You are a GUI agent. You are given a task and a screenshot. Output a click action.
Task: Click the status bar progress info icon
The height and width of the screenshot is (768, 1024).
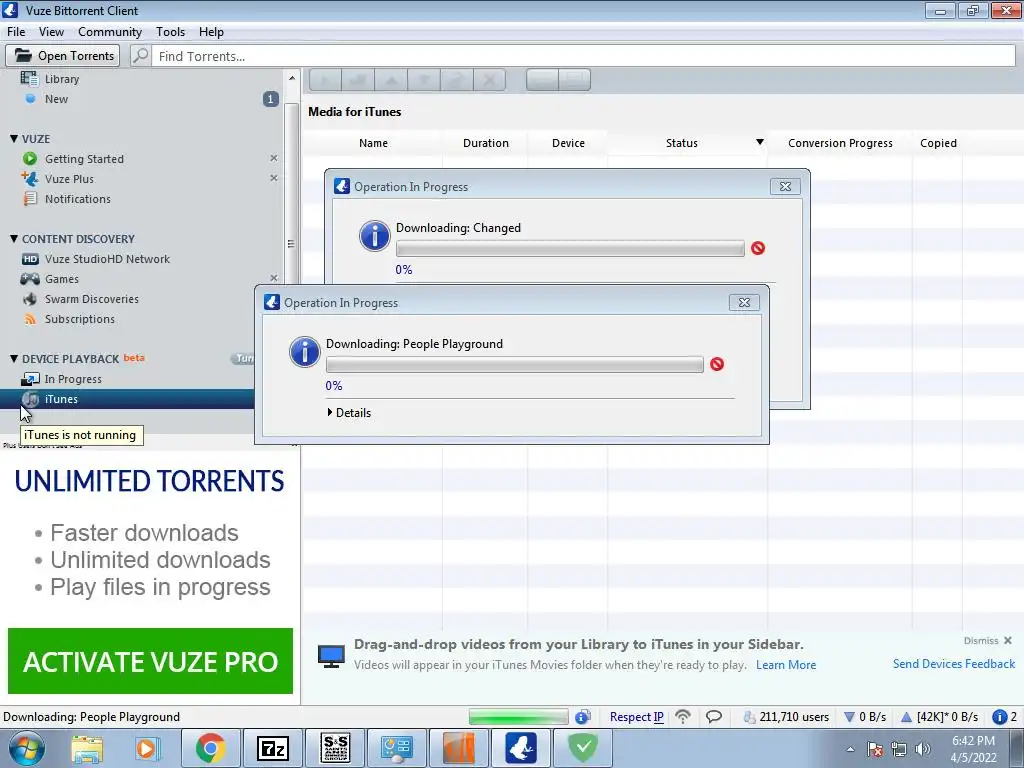coord(583,716)
